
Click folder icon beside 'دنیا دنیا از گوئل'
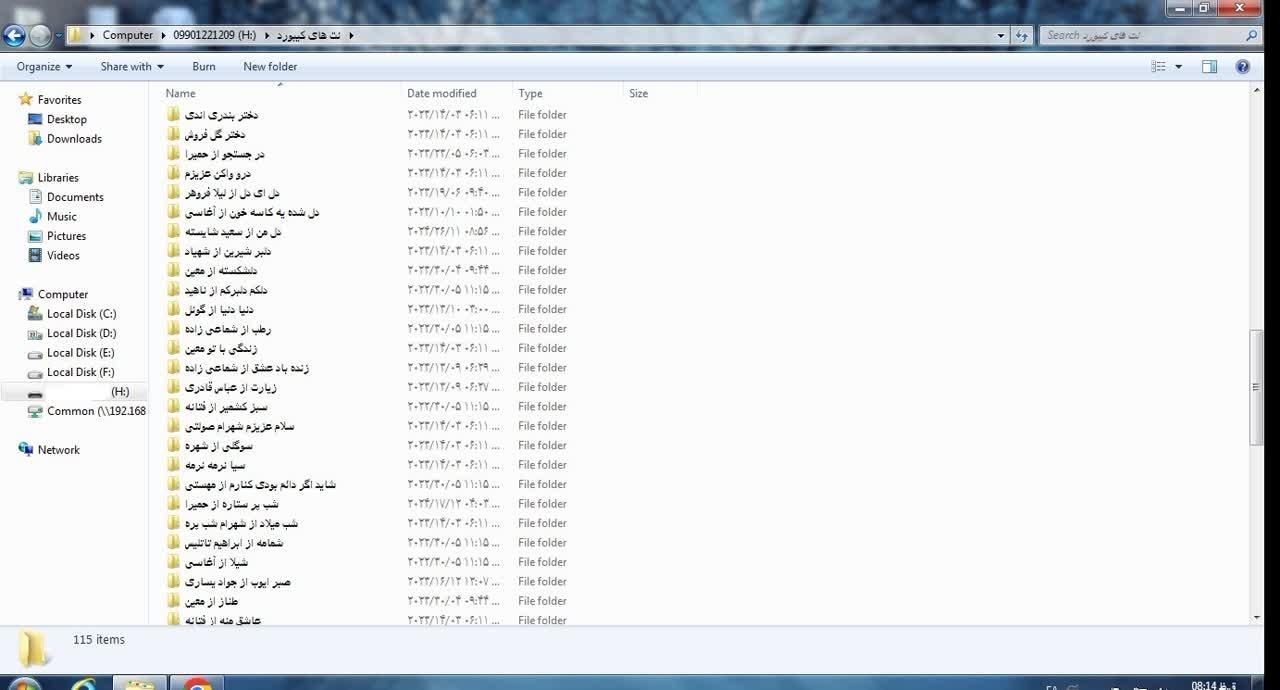(x=173, y=309)
